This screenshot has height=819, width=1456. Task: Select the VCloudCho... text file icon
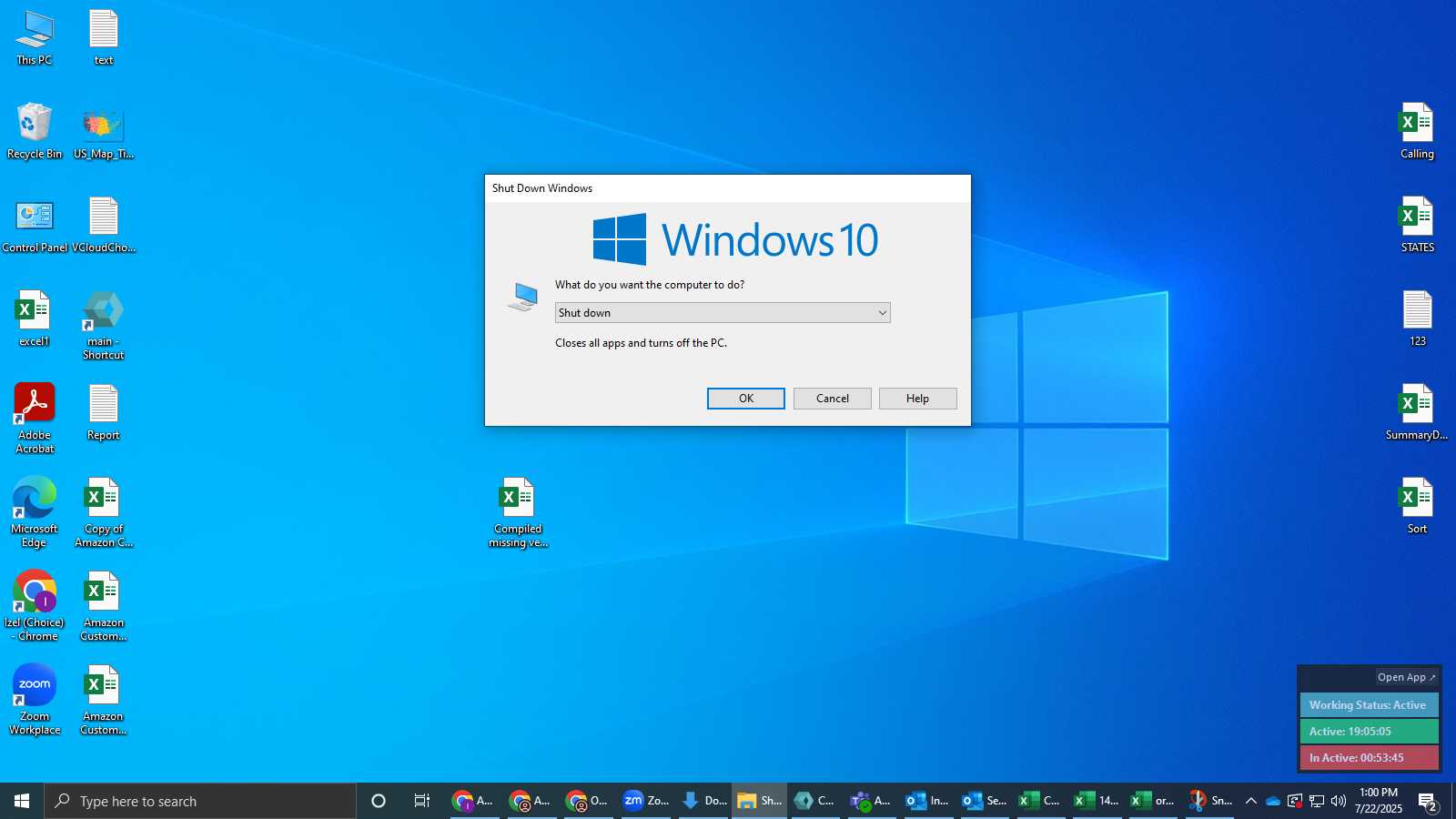pos(104,226)
